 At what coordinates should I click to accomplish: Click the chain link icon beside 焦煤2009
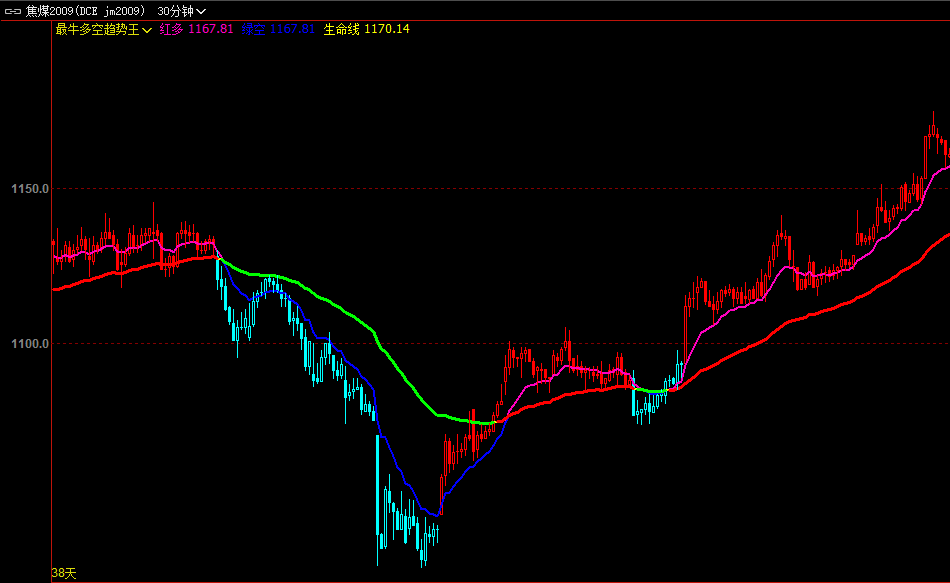[12, 10]
